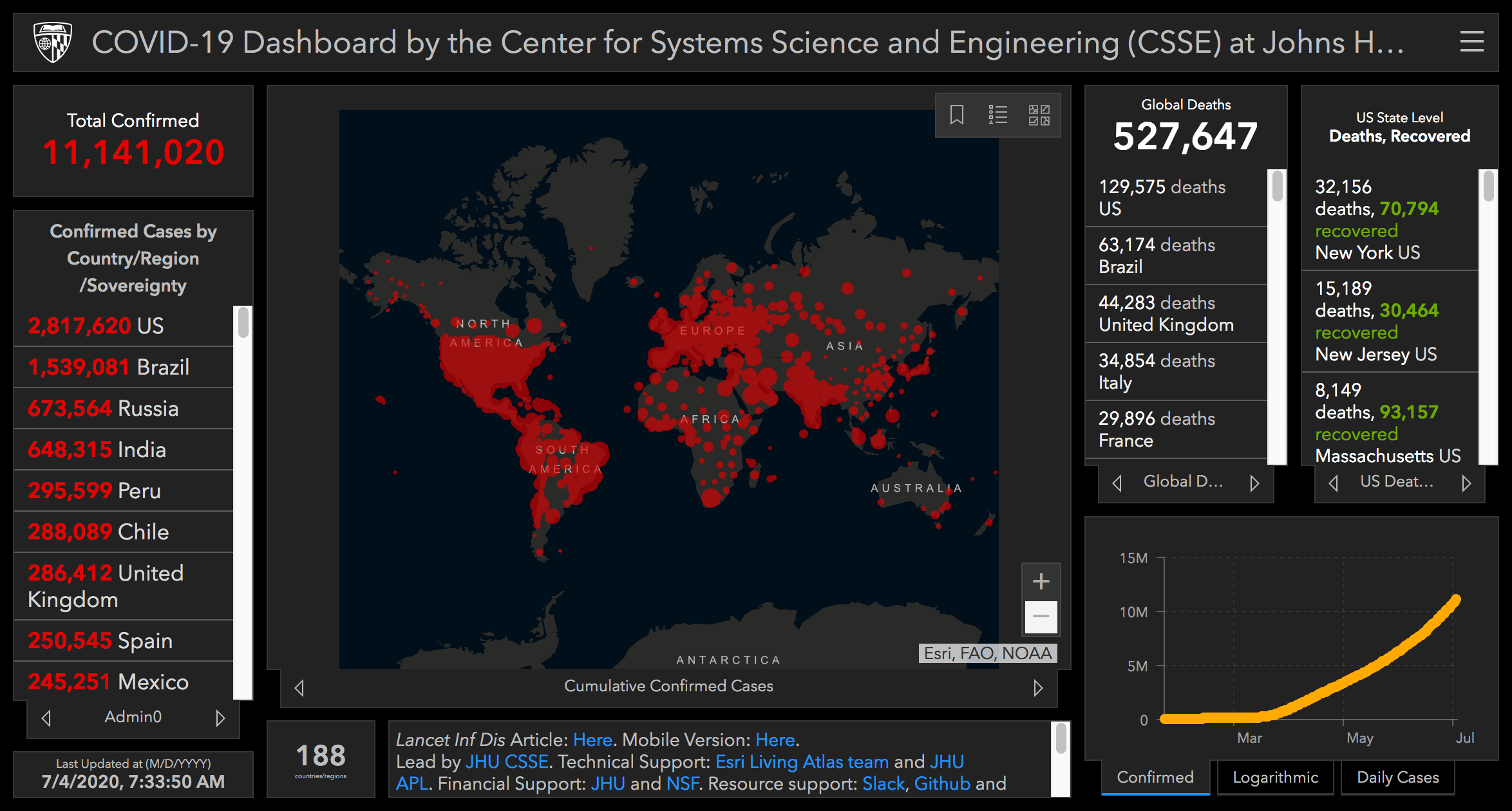Select Chile in confirmed cases list
Screen dimensions: 1512x811
click(x=124, y=532)
